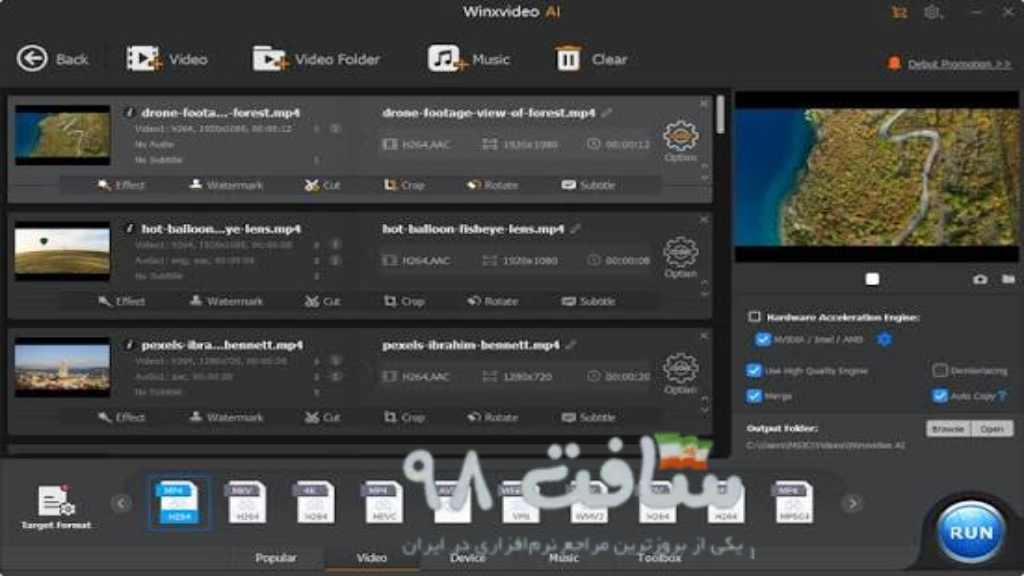This screenshot has width=1024, height=576.
Task: Cut the drone-footage video
Action: click(x=323, y=185)
